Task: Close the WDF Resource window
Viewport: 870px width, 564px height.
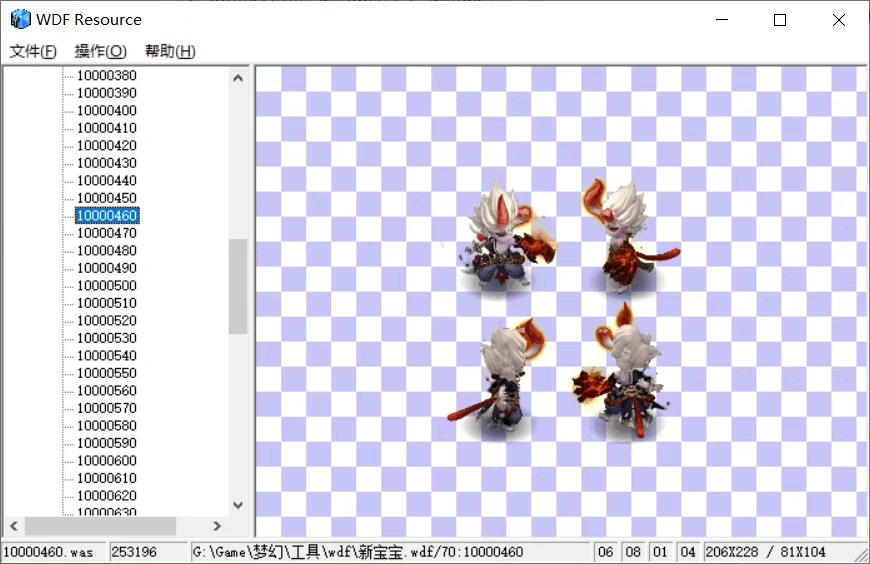Action: pyautogui.click(x=839, y=20)
